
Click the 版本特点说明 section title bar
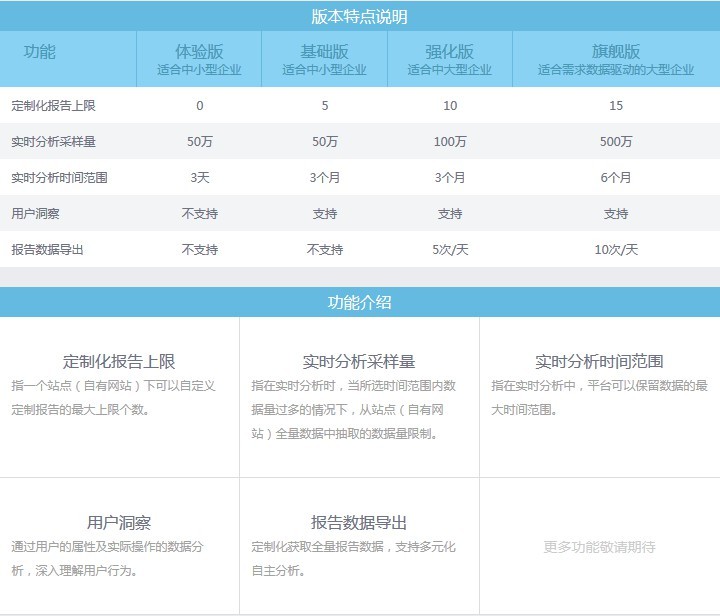coord(360,16)
